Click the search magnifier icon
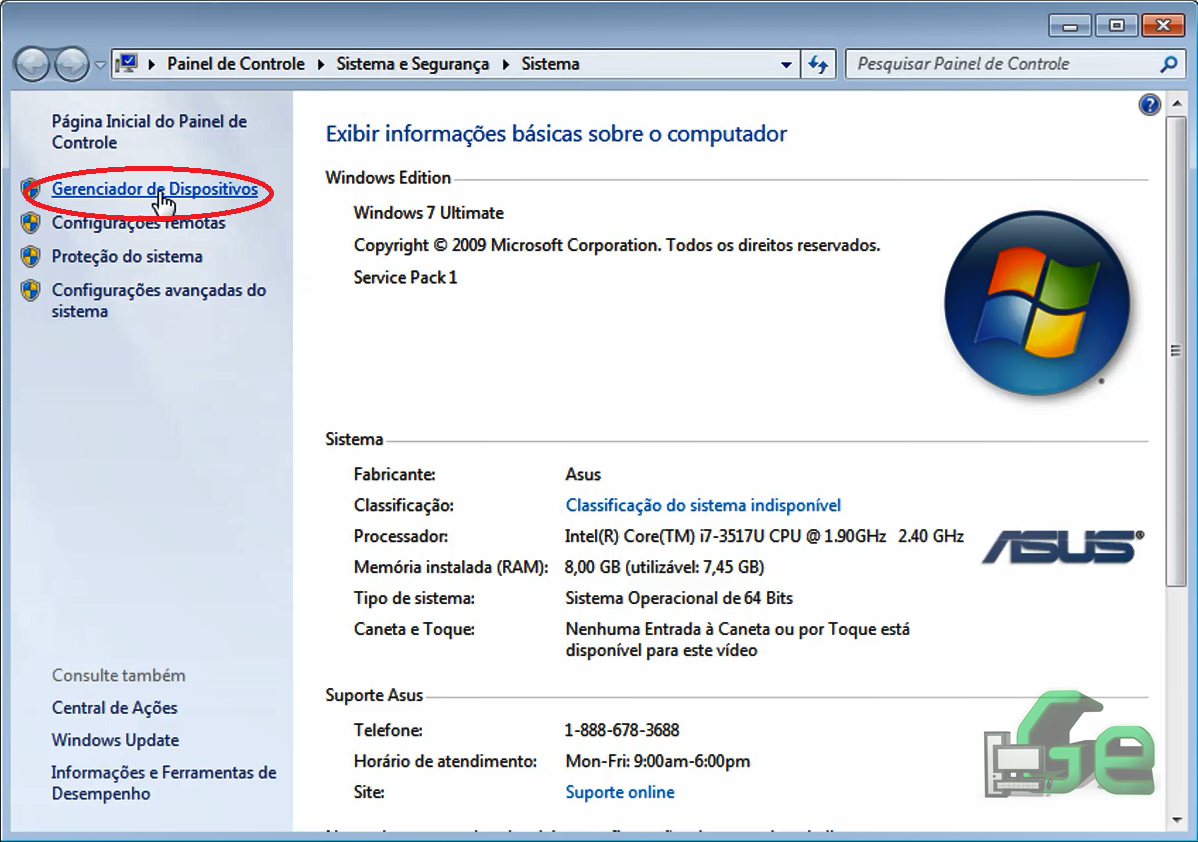 [1168, 64]
